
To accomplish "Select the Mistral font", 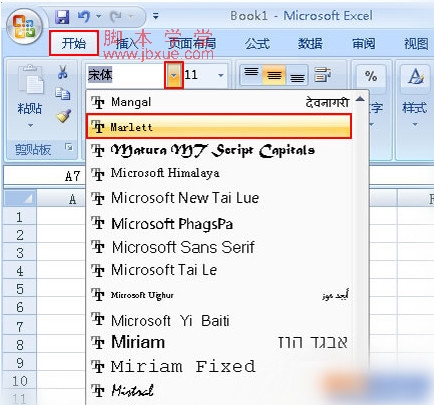I will pyautogui.click(x=220, y=390).
